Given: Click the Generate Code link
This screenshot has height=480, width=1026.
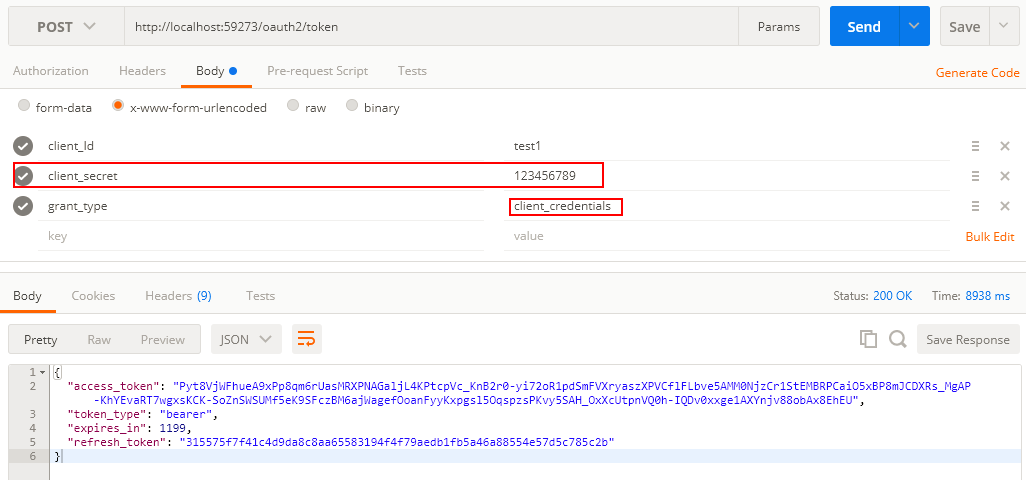Looking at the screenshot, I should (977, 73).
